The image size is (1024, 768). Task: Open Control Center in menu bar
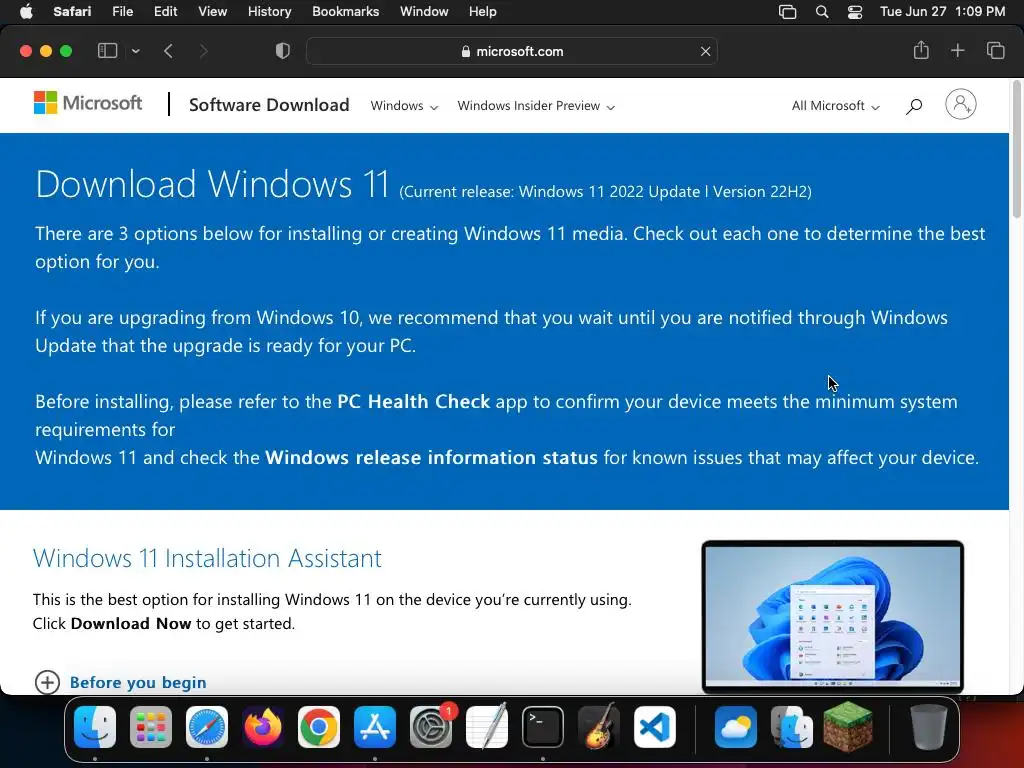855,12
